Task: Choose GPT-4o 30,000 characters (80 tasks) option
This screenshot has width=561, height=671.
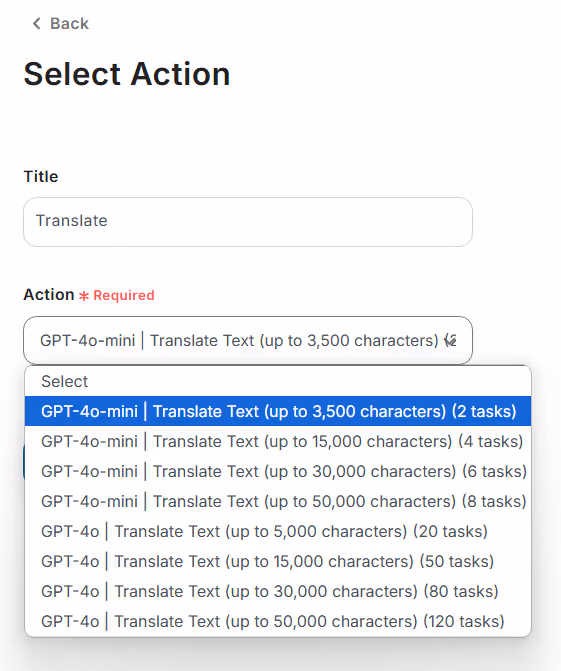Action: (x=278, y=591)
